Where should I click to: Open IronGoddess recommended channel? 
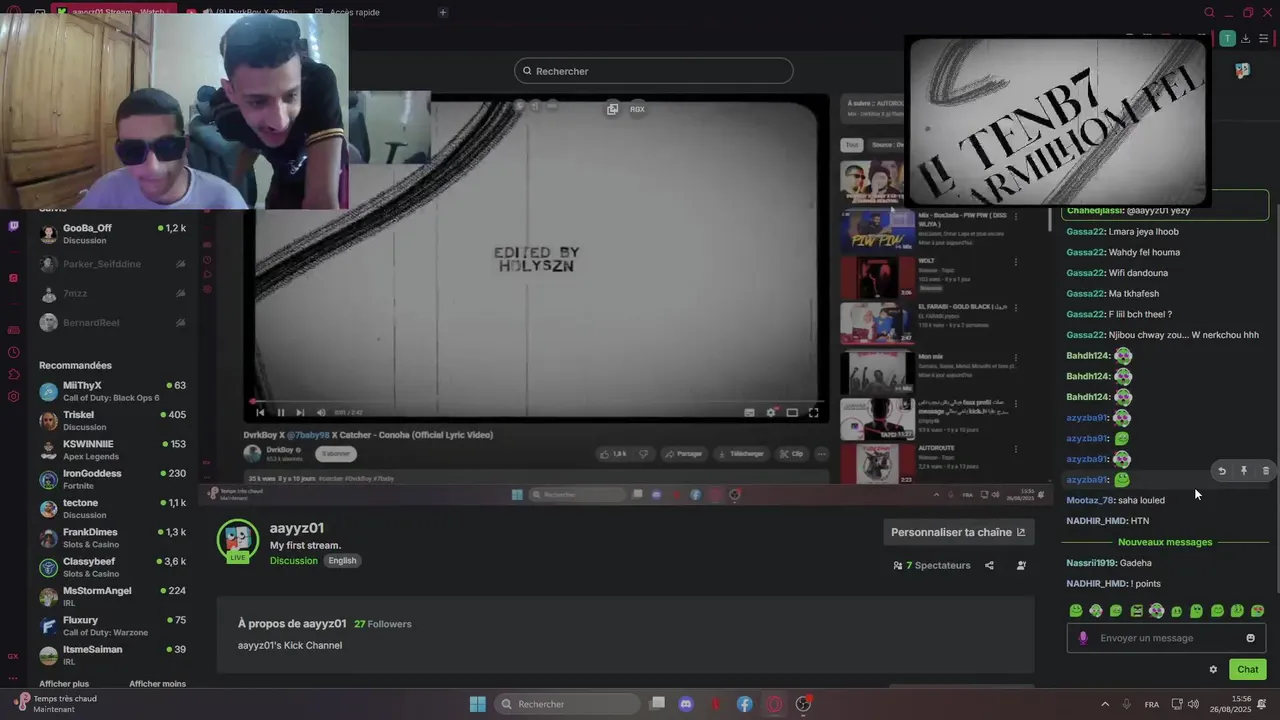coord(112,479)
